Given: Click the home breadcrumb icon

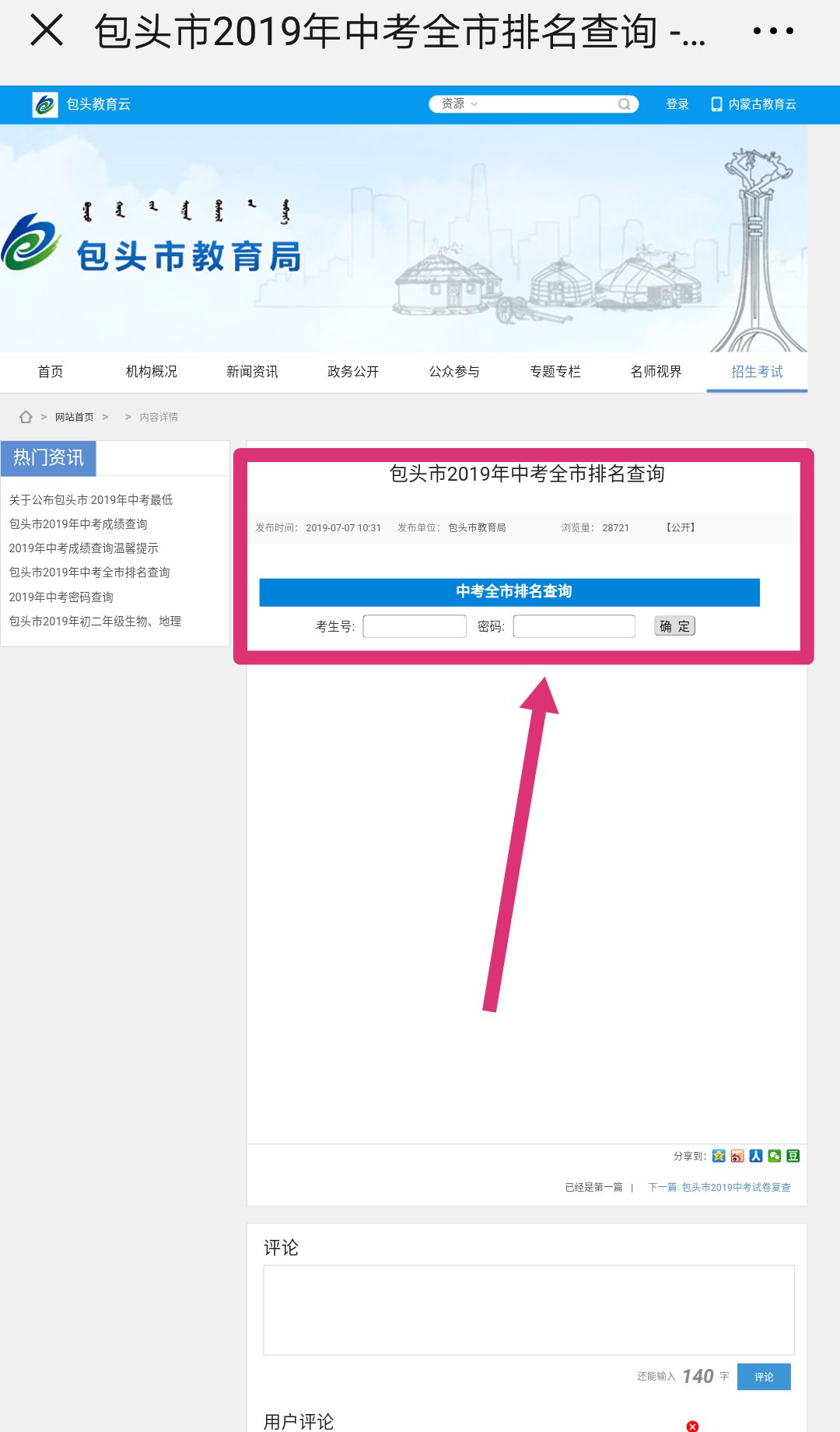Looking at the screenshot, I should pyautogui.click(x=26, y=417).
